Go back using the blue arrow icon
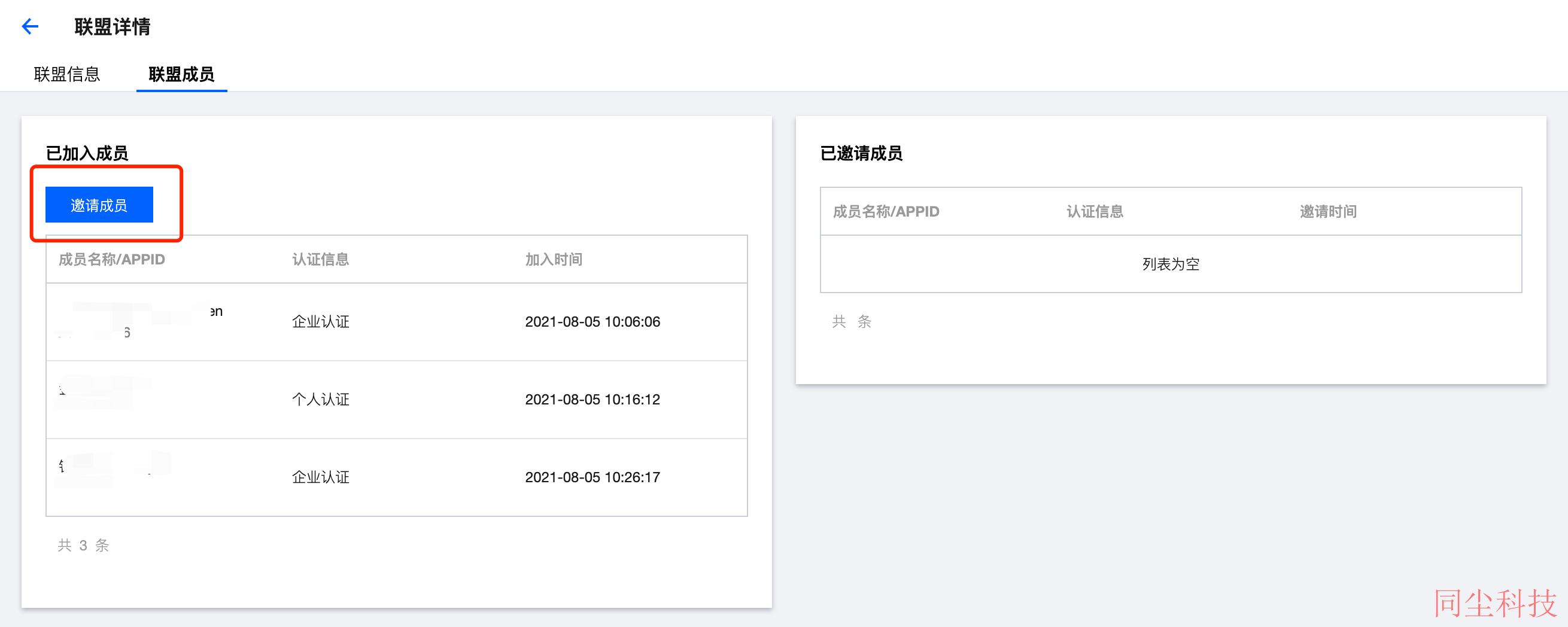Screen dimensions: 1568x627 tap(30, 26)
